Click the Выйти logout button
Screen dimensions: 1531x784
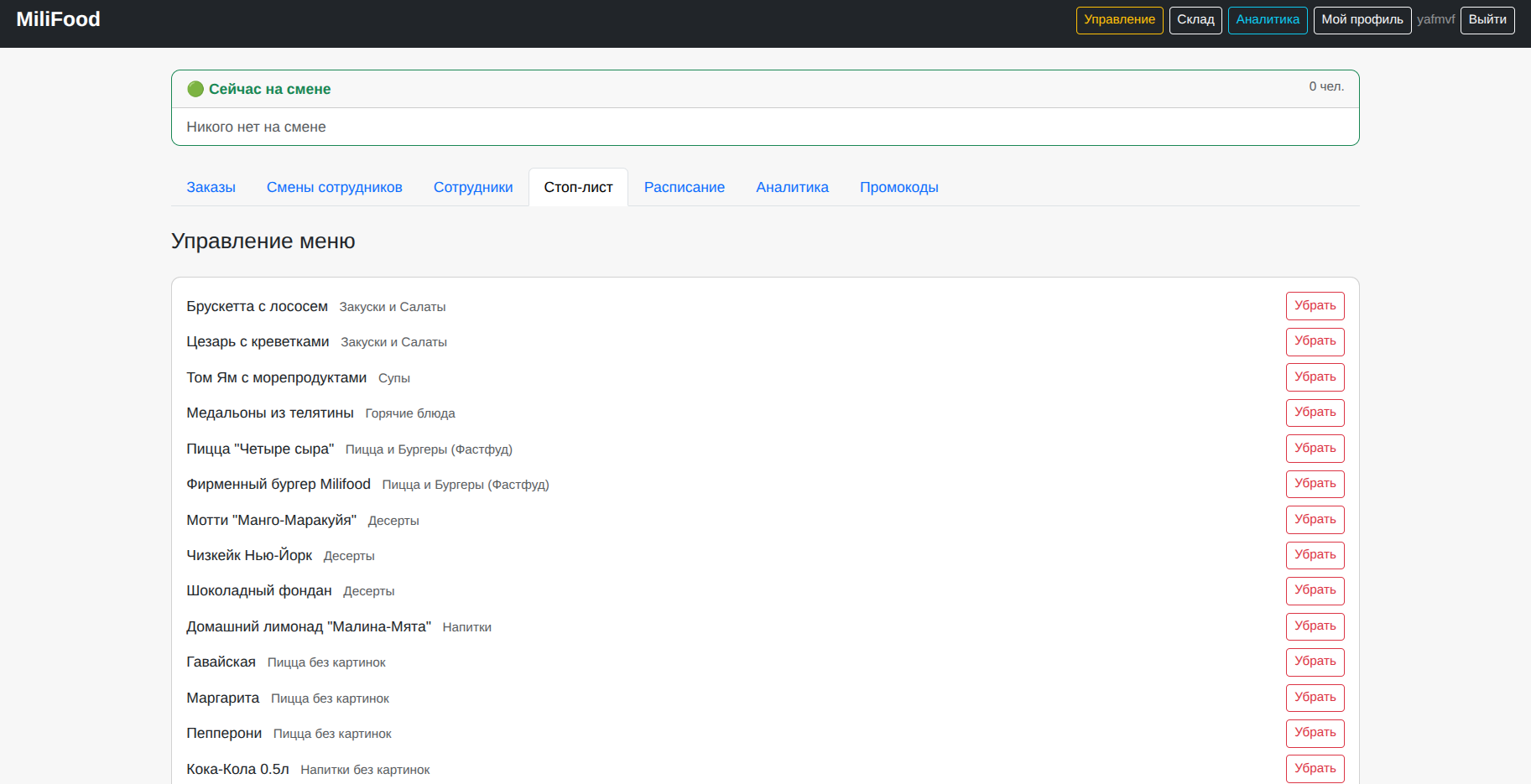[1487, 20]
